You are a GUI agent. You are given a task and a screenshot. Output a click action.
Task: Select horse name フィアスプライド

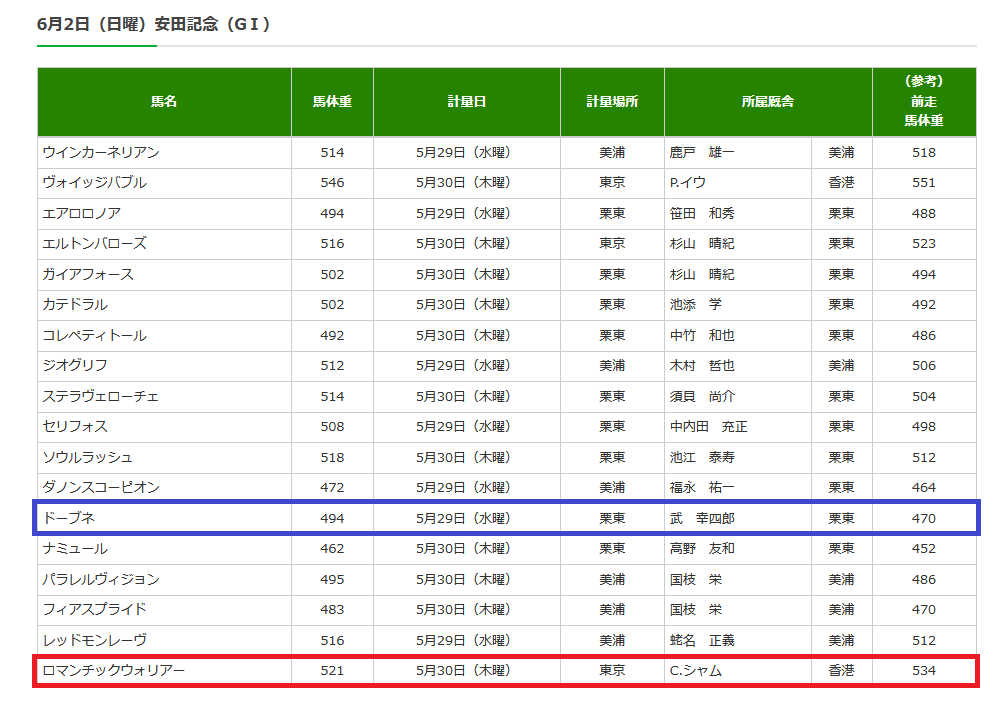[x=94, y=609]
